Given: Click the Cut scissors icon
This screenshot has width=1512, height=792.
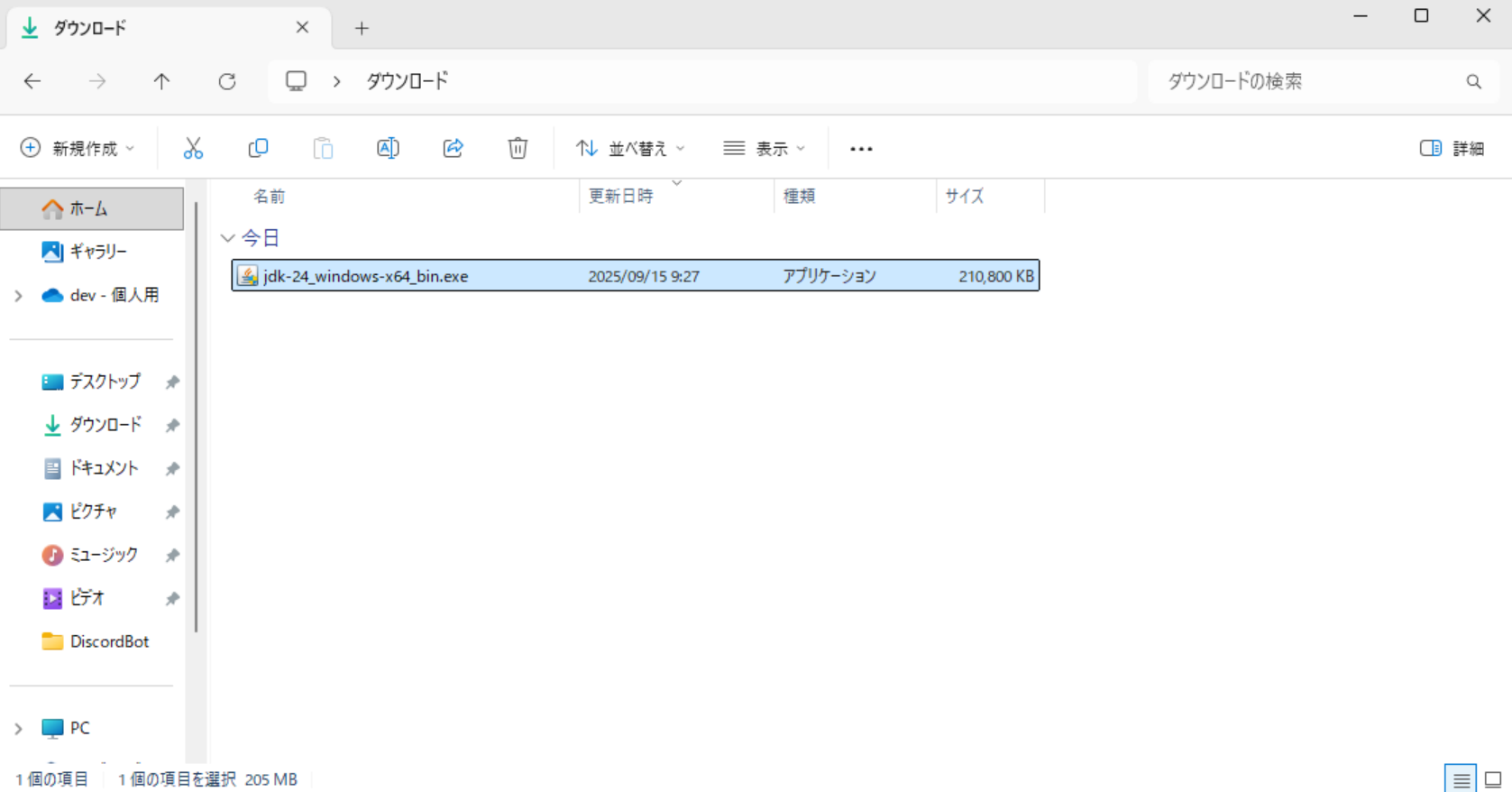Looking at the screenshot, I should (193, 148).
